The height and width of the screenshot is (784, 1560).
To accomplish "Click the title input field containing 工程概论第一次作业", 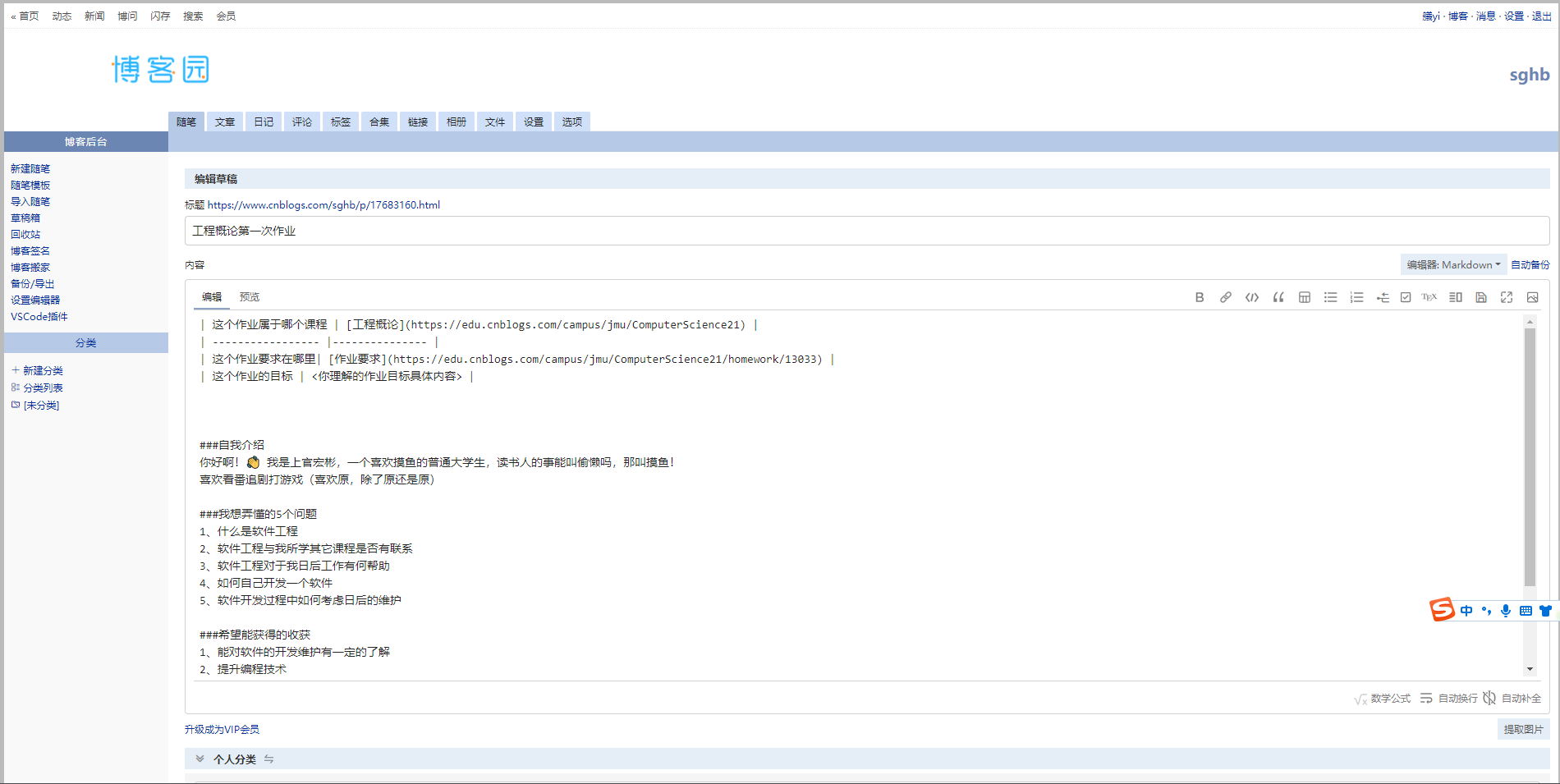I will coord(867,231).
